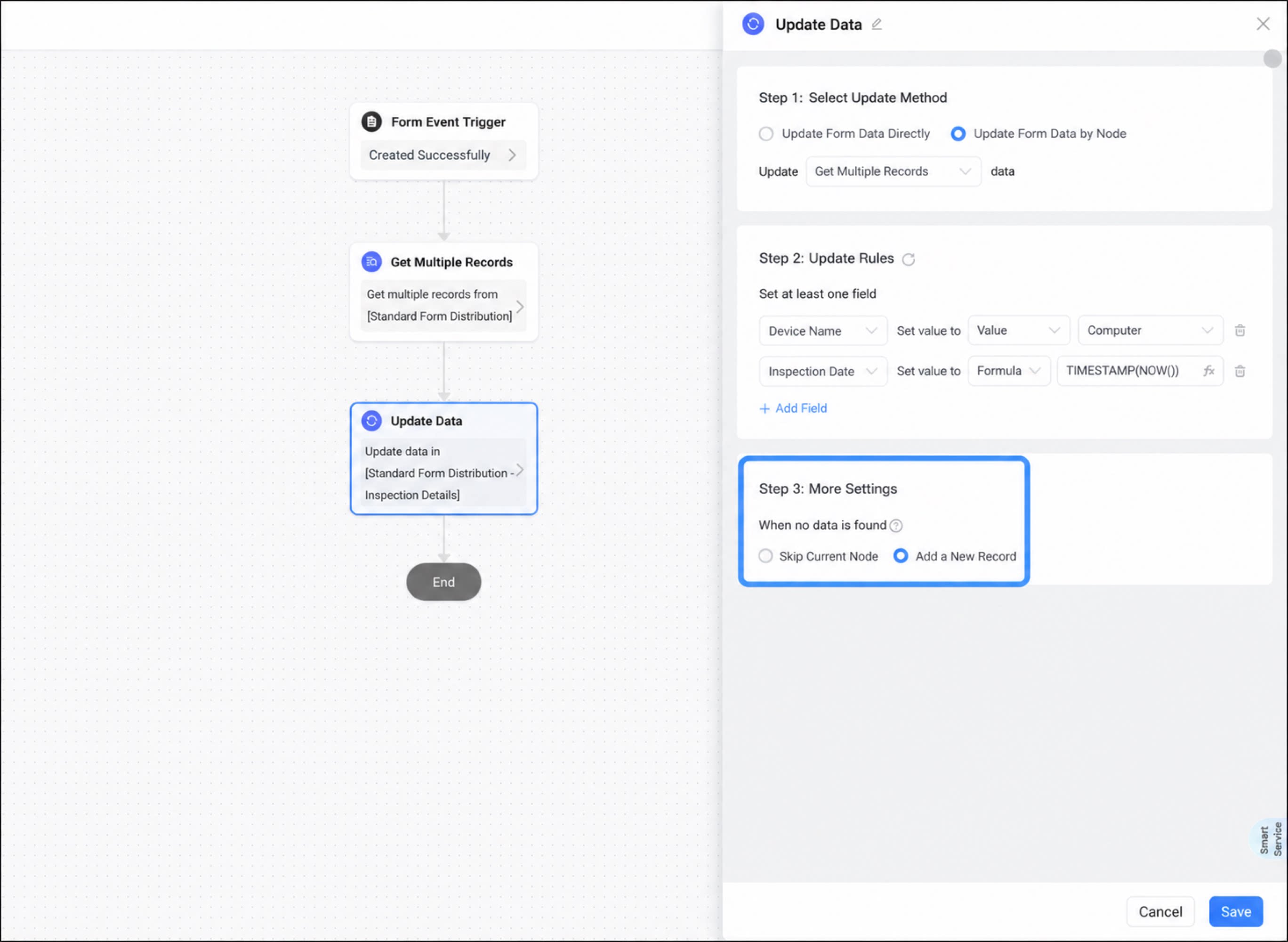The width and height of the screenshot is (1288, 942).
Task: Open the fx formula editor icon
Action: [1208, 371]
